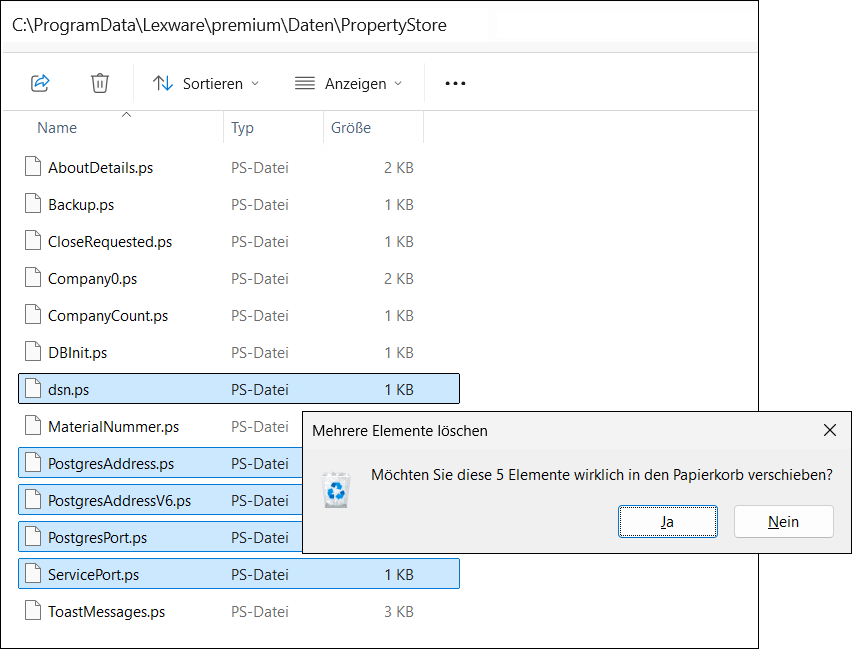Click the AboutDetails.ps file icon
The height and width of the screenshot is (649, 852).
coord(33,167)
